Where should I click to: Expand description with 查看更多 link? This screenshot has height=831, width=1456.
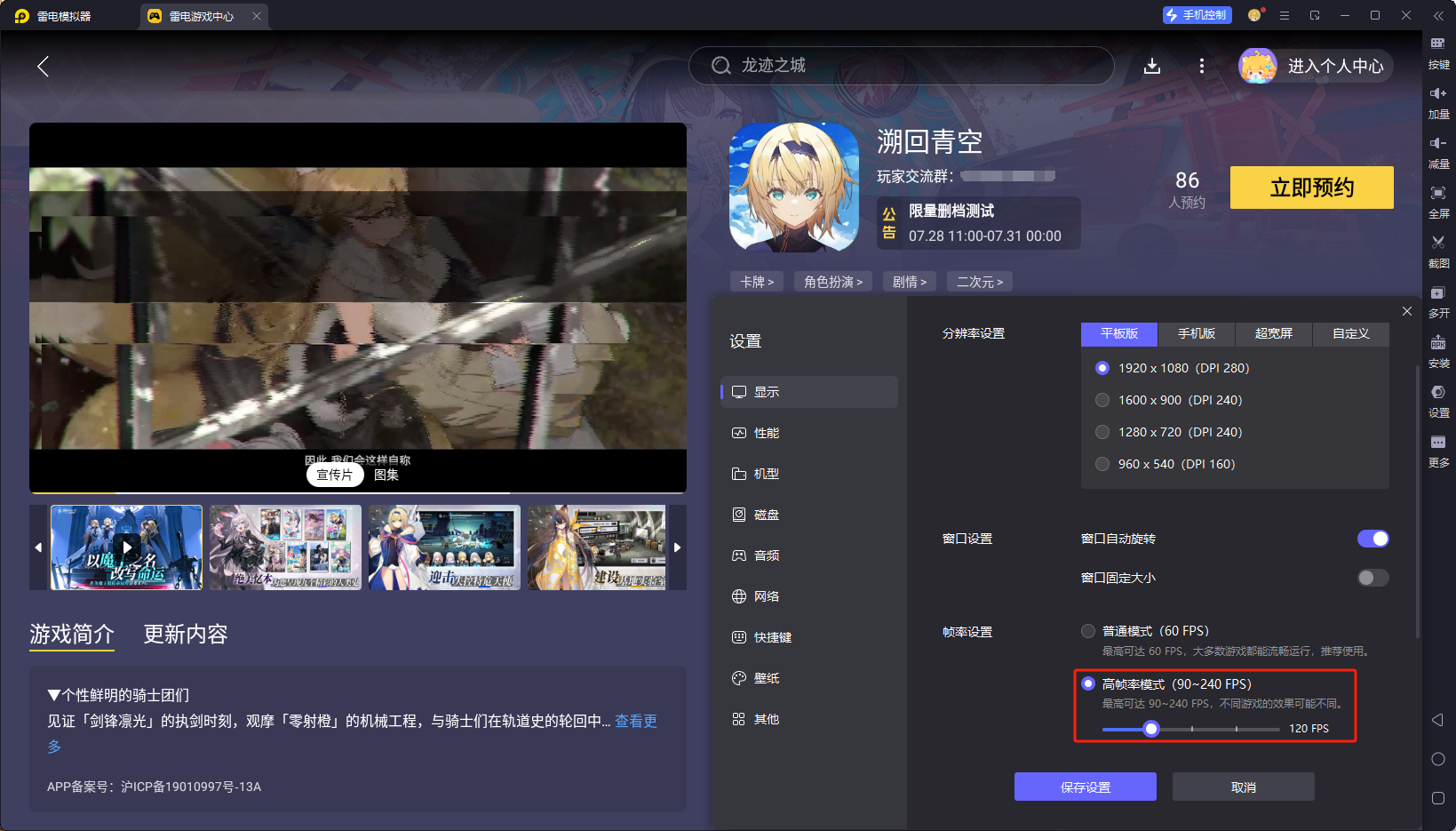pos(636,721)
